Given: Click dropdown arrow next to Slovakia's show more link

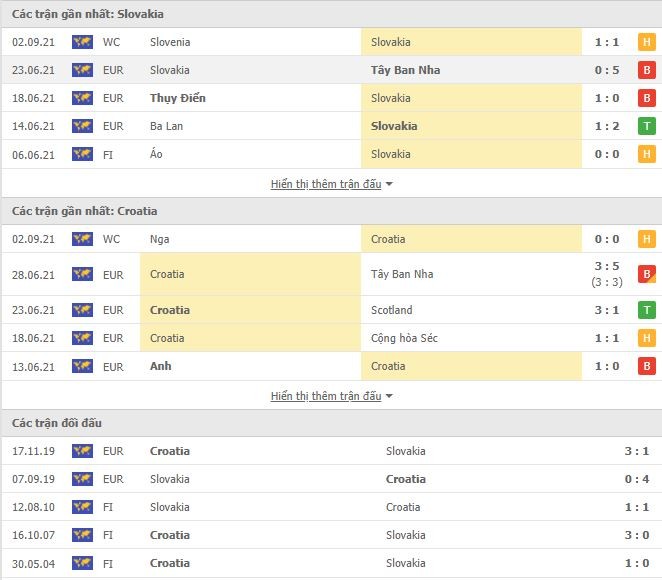Looking at the screenshot, I should [389, 184].
